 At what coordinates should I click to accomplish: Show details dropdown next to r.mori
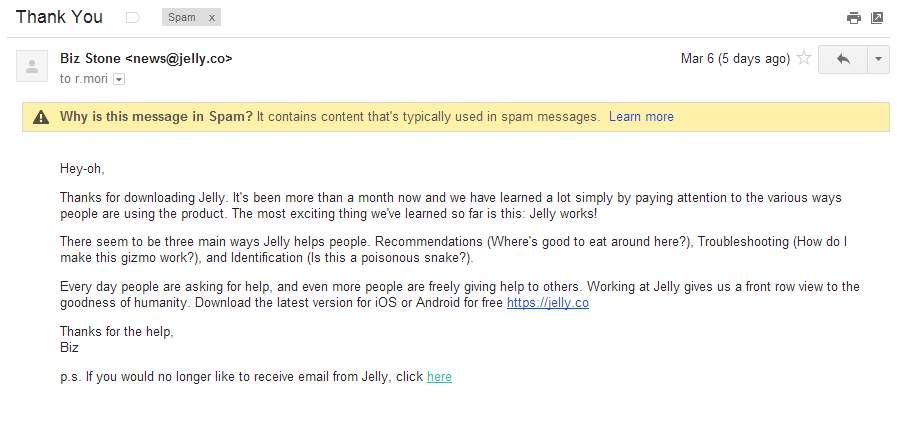click(x=119, y=79)
